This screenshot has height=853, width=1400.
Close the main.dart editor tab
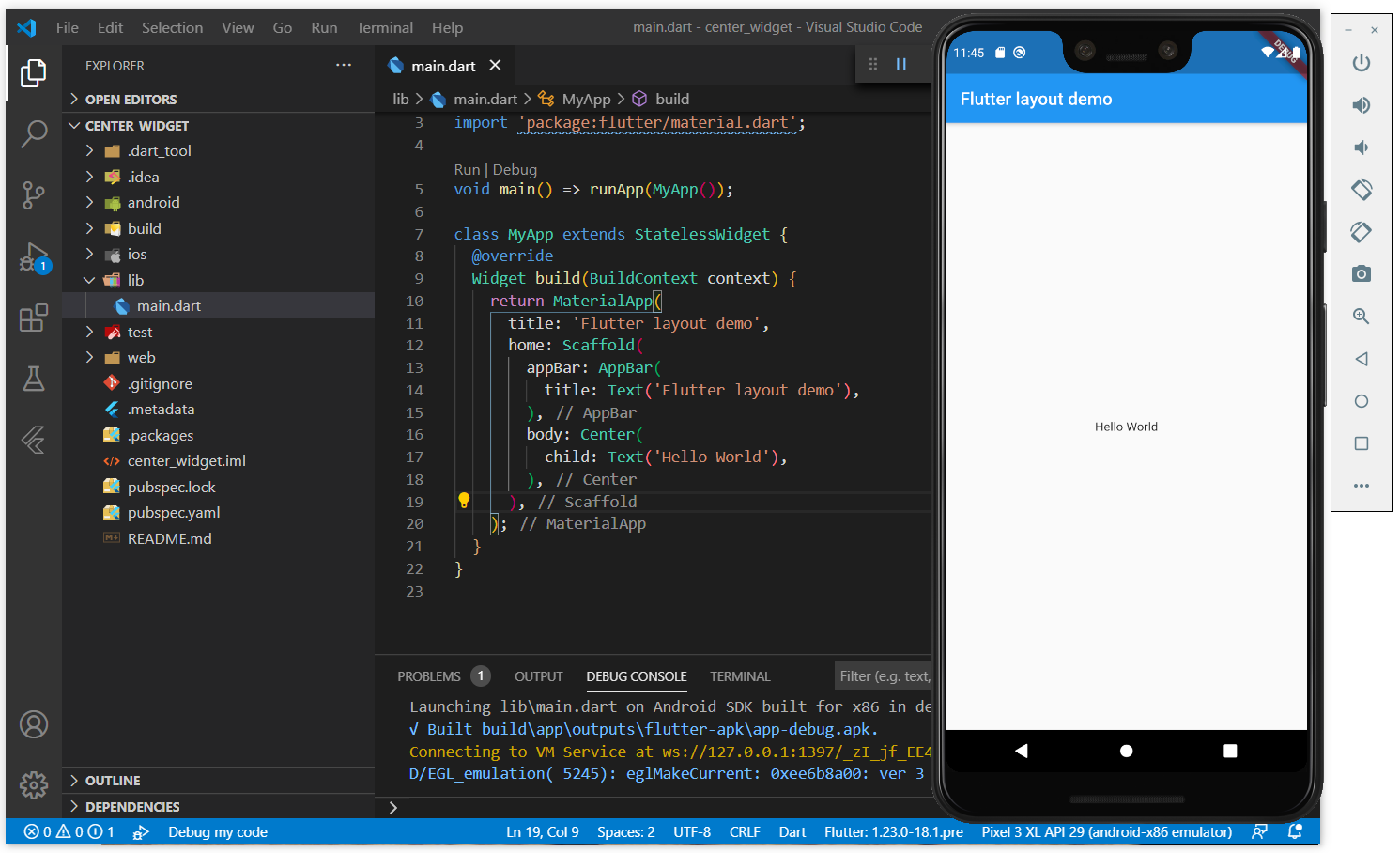tap(495, 65)
